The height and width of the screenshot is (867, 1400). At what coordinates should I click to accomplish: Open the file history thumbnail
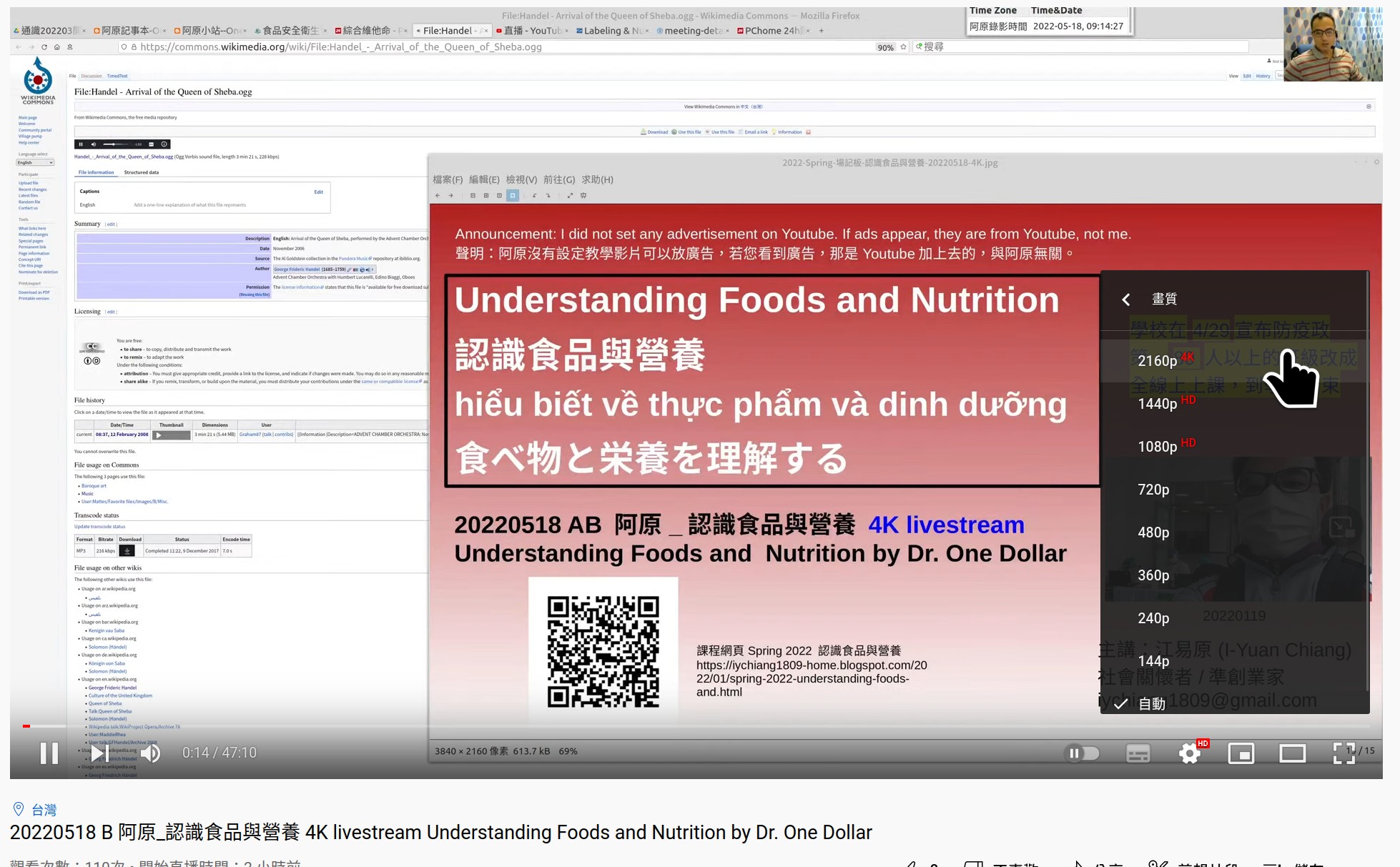(x=172, y=435)
